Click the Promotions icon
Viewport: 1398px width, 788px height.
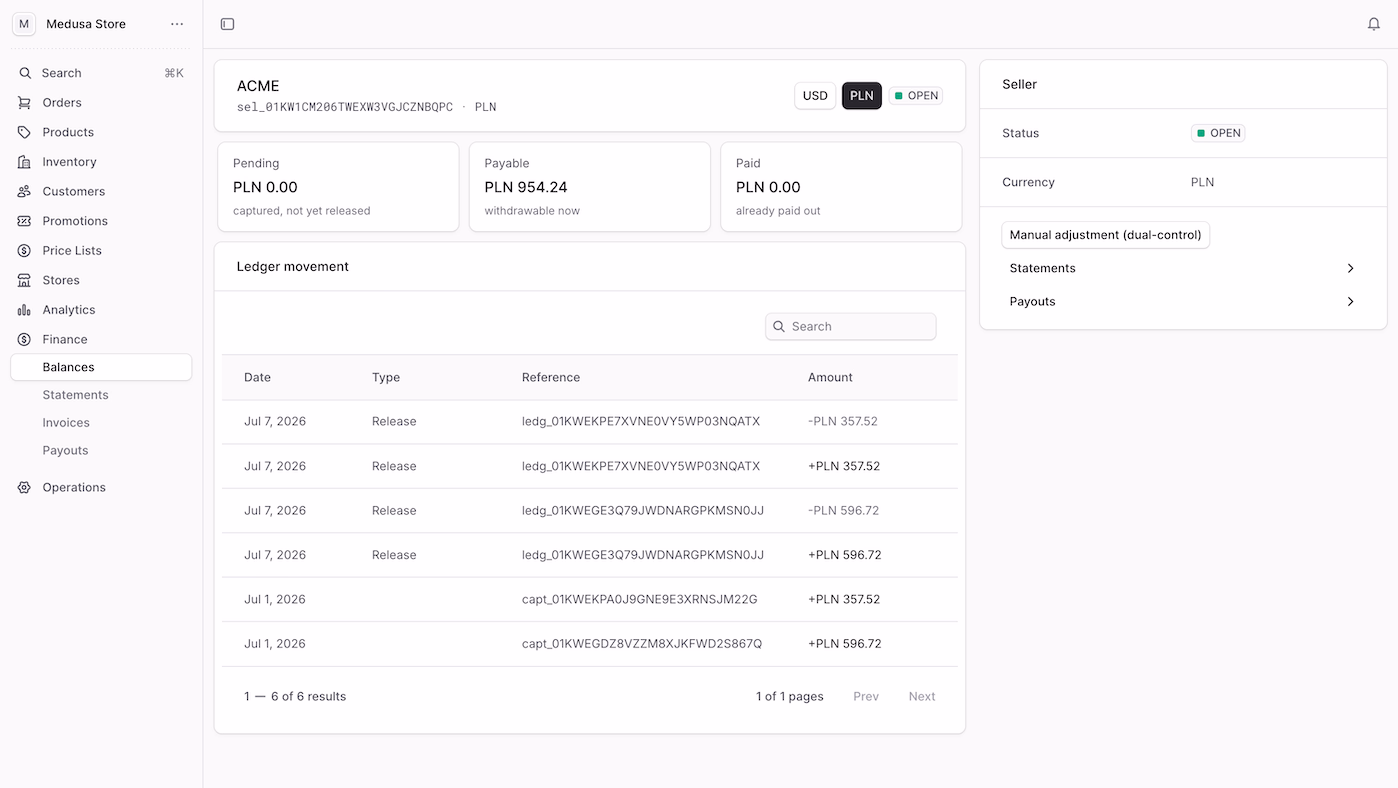point(24,221)
